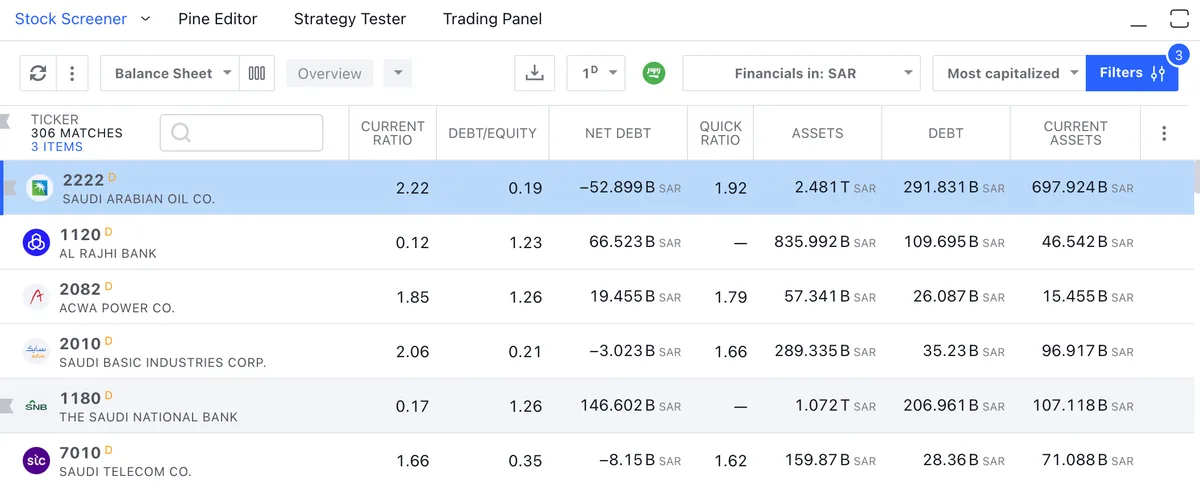Open Most capitalized screen dropdown
This screenshot has width=1200, height=486.
coord(1009,73)
